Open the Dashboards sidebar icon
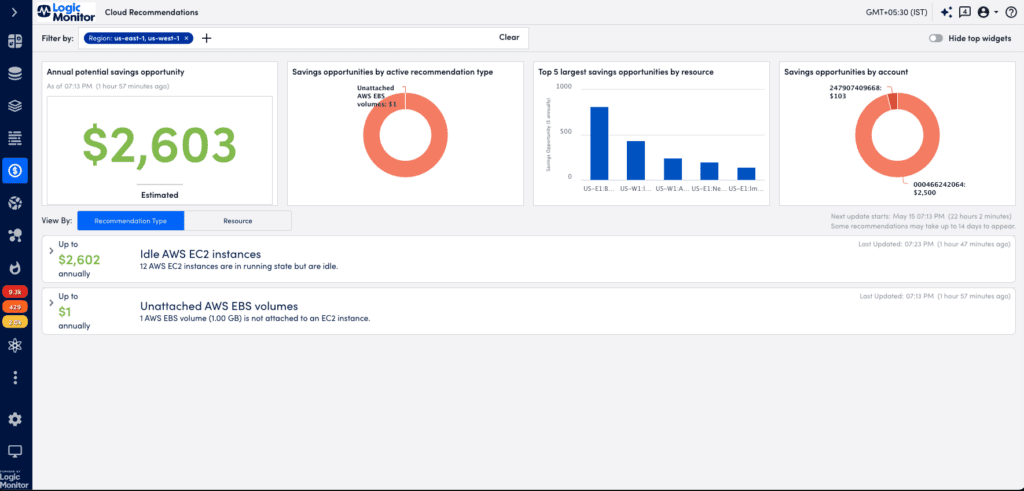Image resolution: width=1024 pixels, height=491 pixels. [14, 42]
